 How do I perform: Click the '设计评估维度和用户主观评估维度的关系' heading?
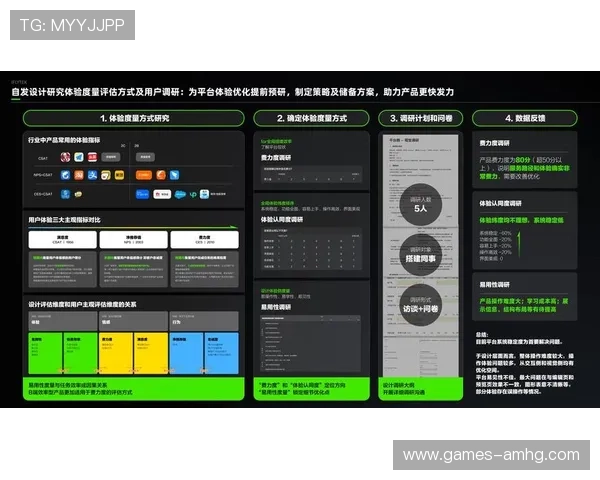pos(82,305)
